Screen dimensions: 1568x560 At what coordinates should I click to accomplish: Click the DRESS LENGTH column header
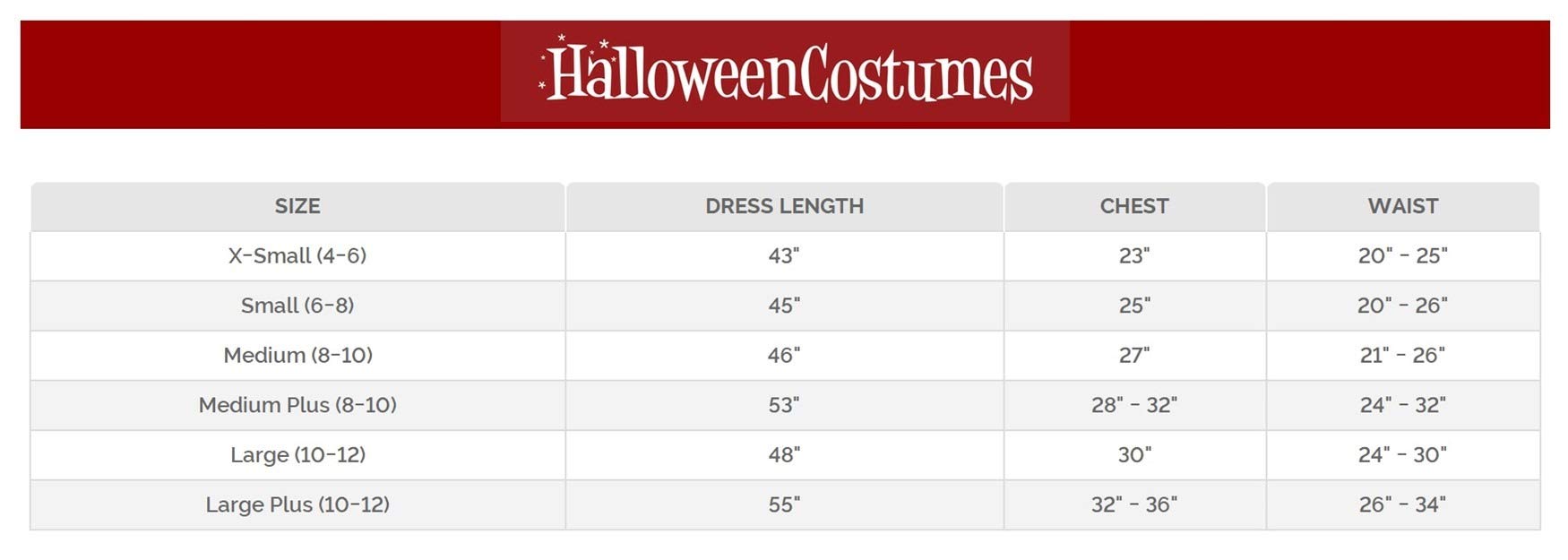(x=784, y=206)
